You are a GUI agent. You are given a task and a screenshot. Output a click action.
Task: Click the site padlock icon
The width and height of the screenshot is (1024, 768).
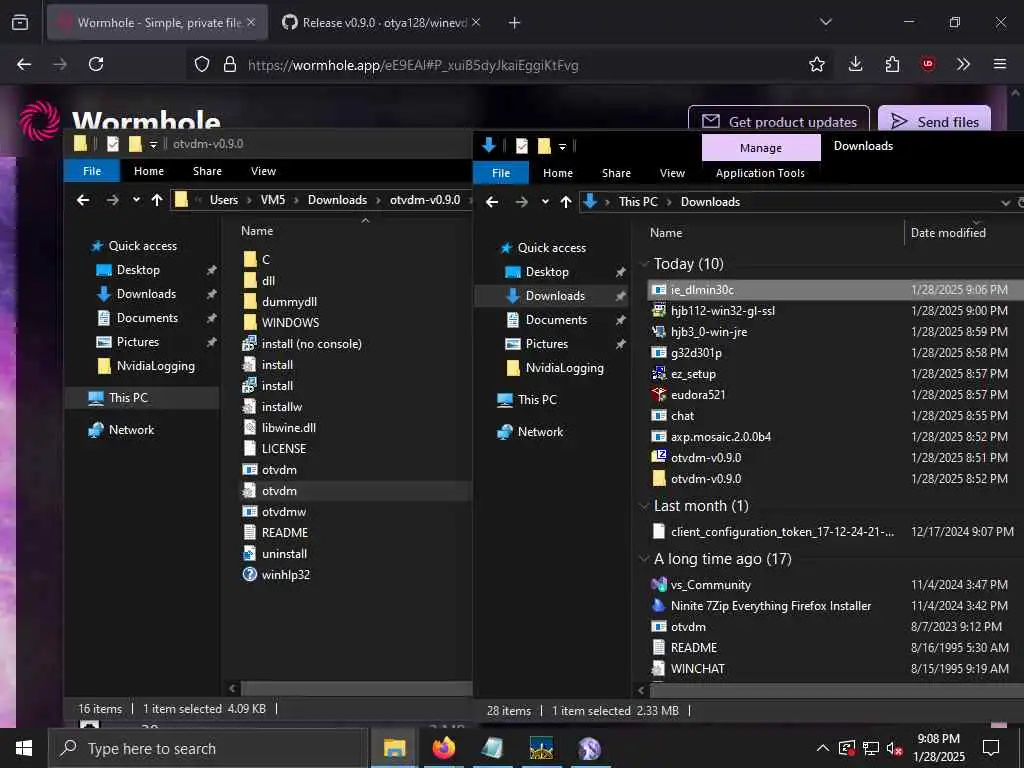[229, 64]
